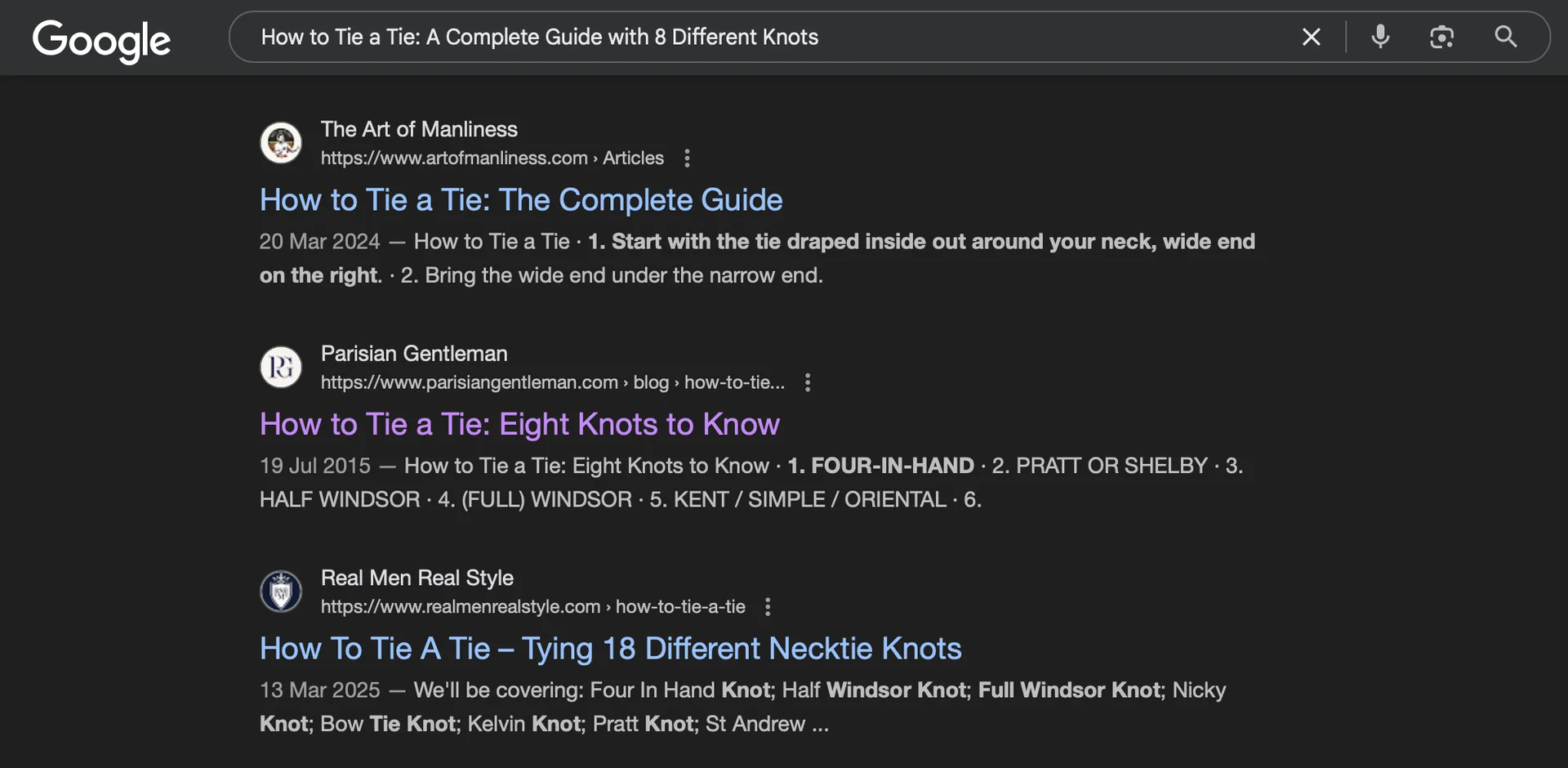
Task: Open 'How to Tie a Tie: The Complete Guide'
Action: click(520, 199)
